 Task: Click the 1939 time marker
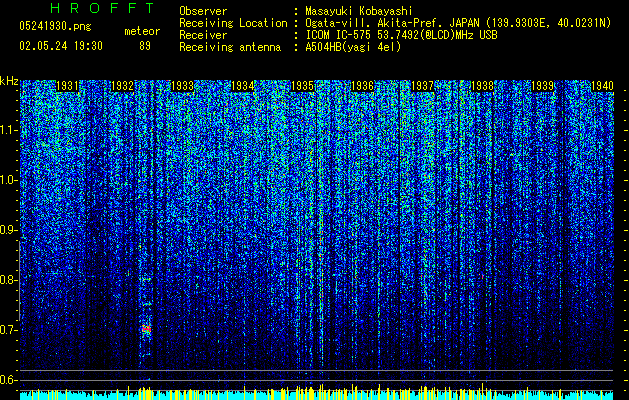[543, 86]
